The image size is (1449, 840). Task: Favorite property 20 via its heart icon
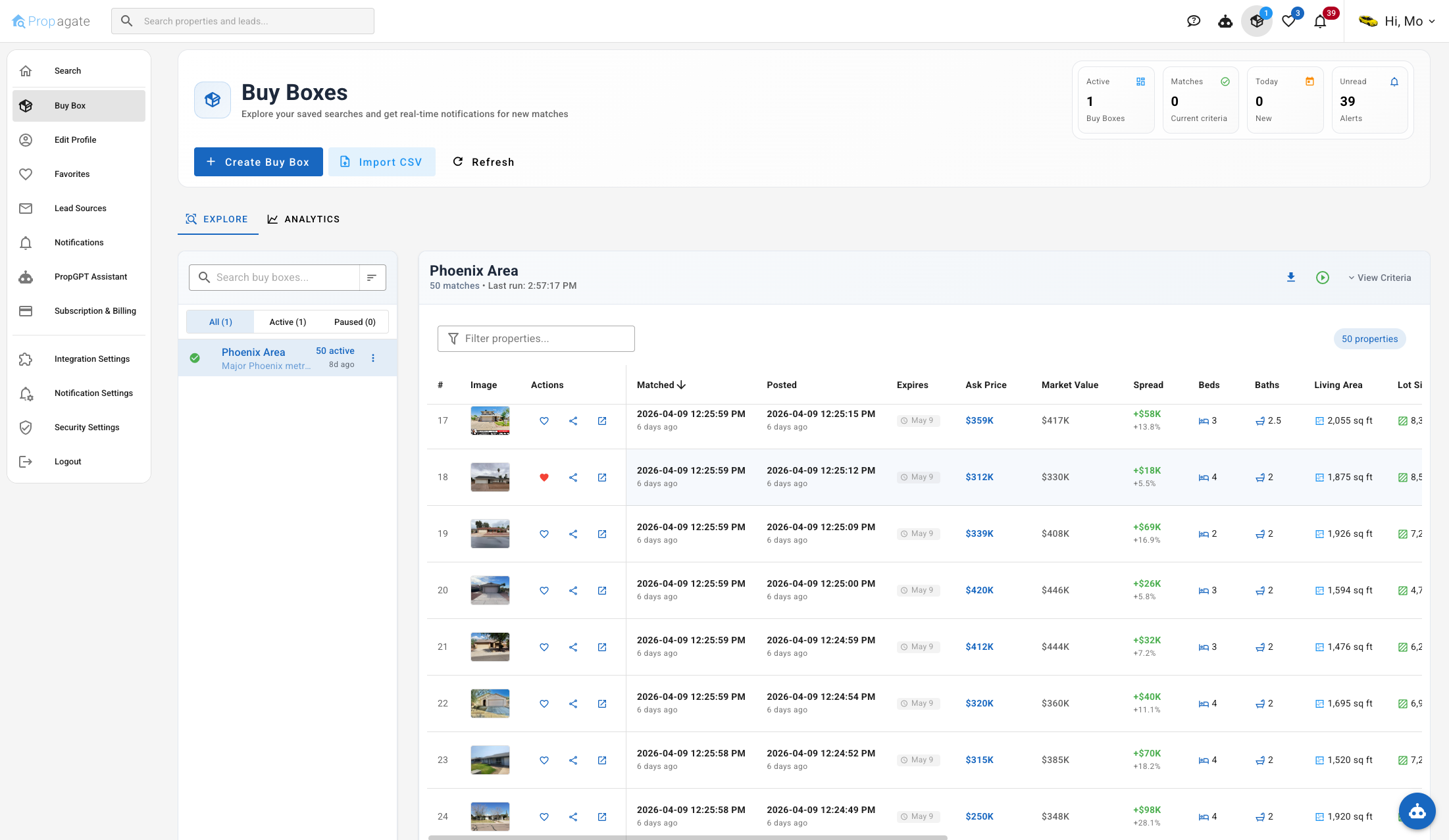pos(544,590)
